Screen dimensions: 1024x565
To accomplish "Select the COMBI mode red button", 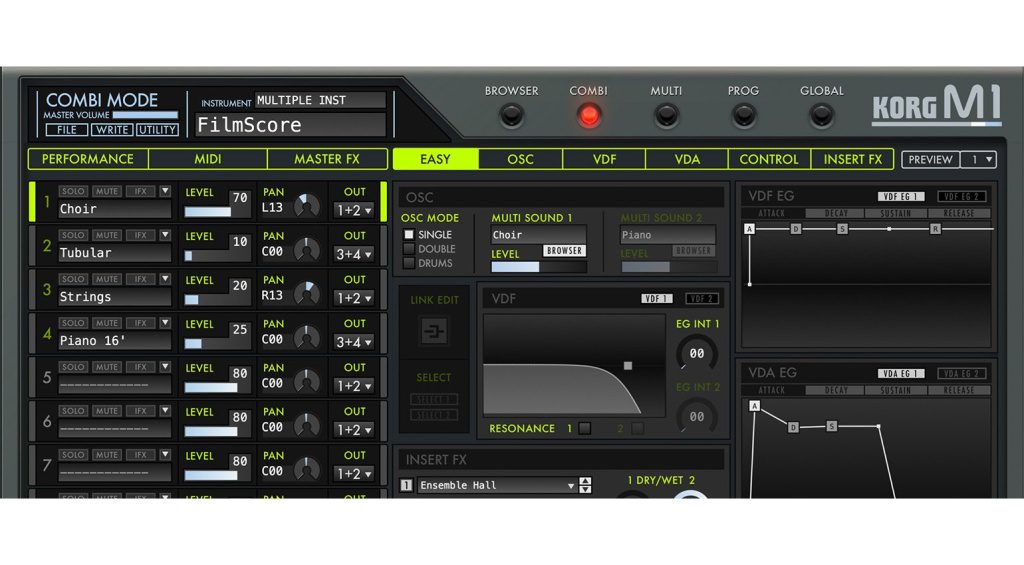I will click(x=588, y=116).
